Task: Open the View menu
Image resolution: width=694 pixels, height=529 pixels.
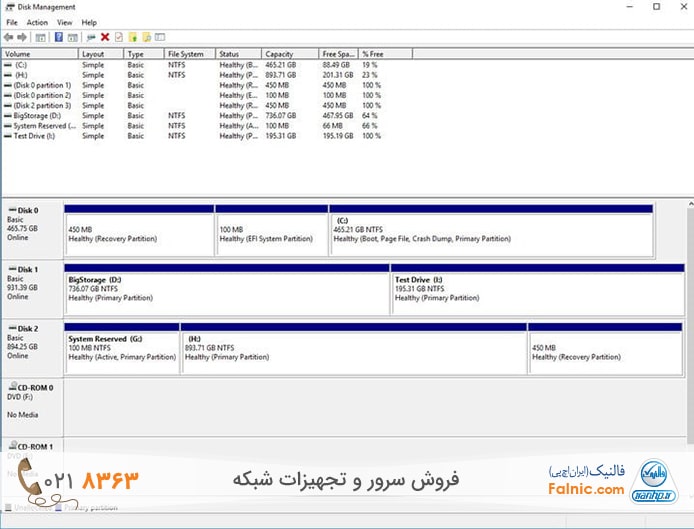Action: [x=64, y=22]
